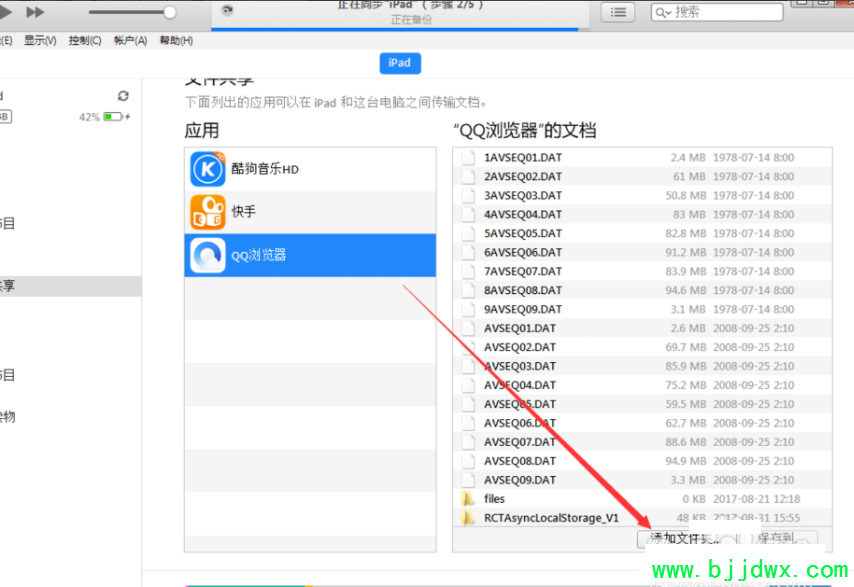The width and height of the screenshot is (854, 587).
Task: Open the 帐户(A) menu
Action: click(131, 40)
